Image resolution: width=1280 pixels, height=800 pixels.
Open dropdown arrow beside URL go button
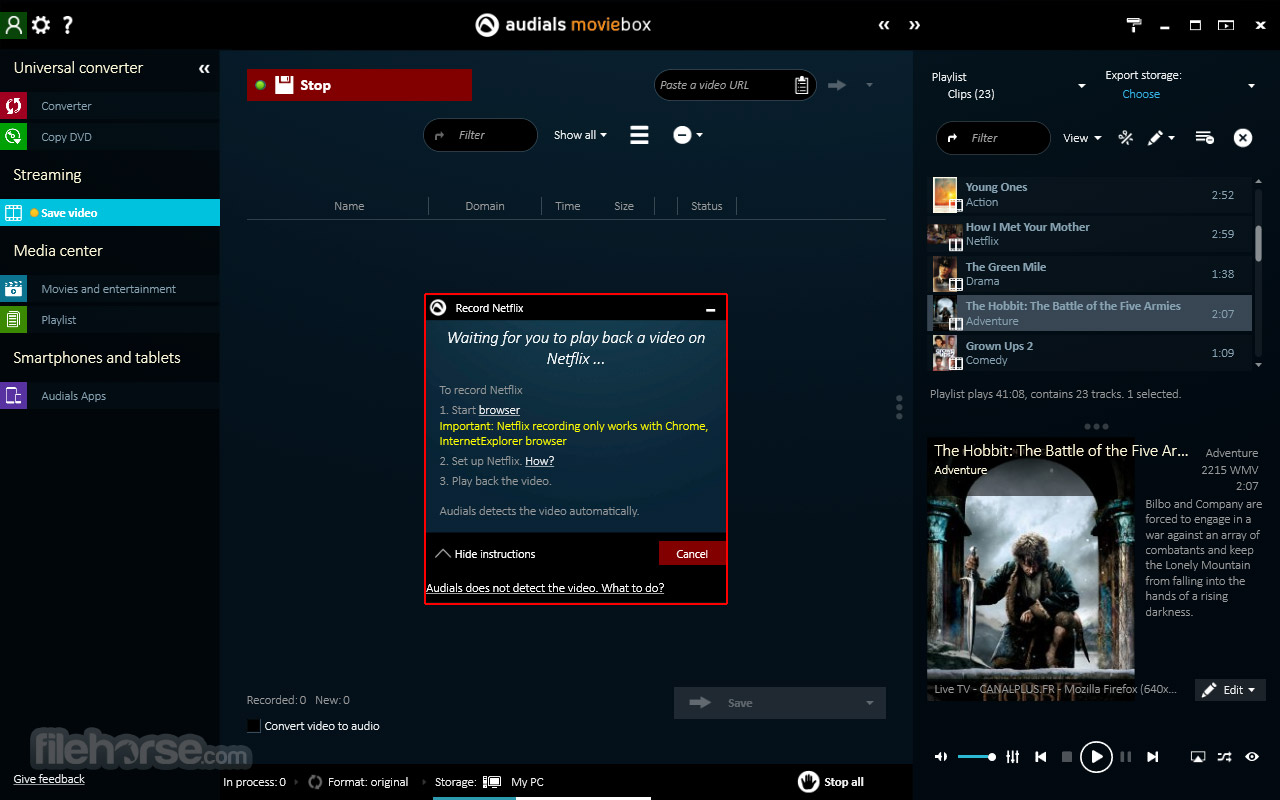click(x=869, y=85)
